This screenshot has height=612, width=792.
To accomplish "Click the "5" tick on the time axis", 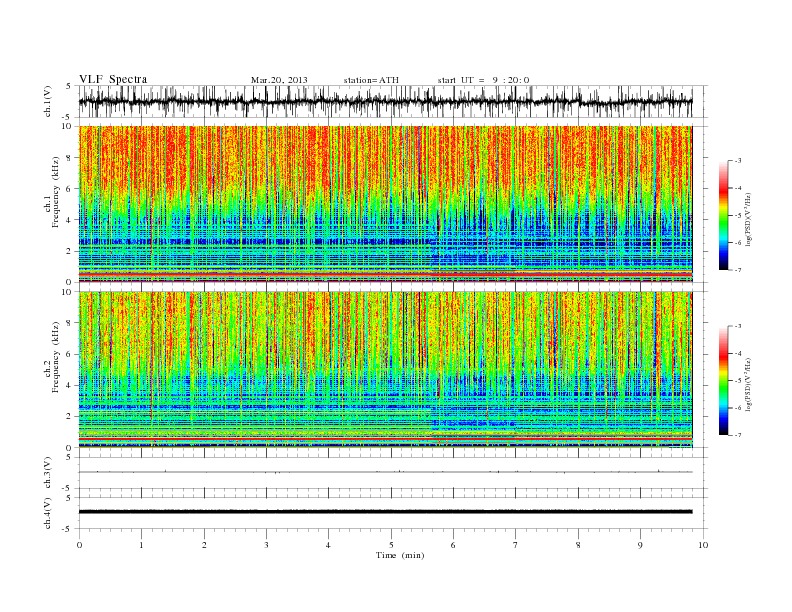I will (391, 545).
